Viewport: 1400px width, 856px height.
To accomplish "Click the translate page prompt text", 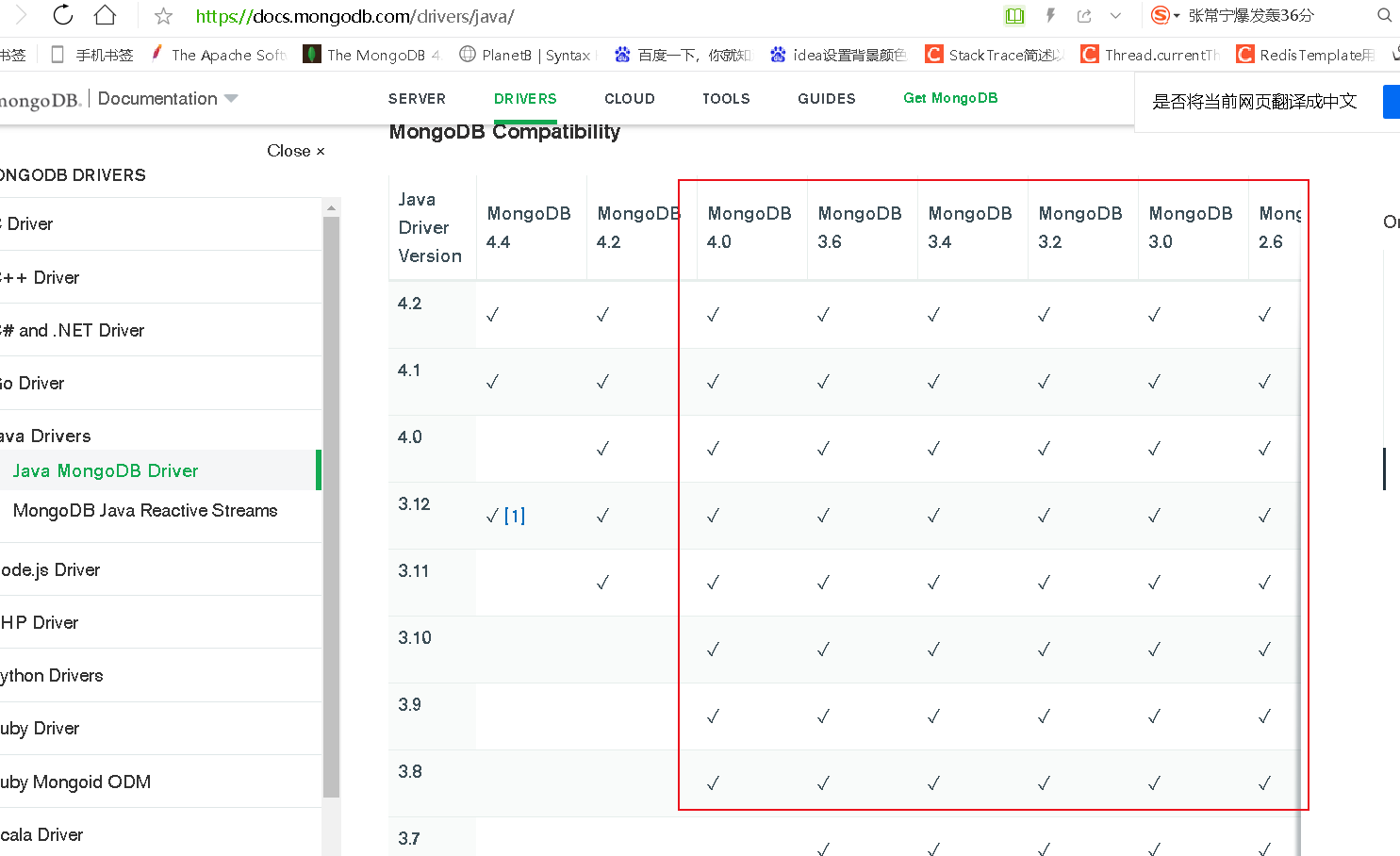I will 1254,102.
